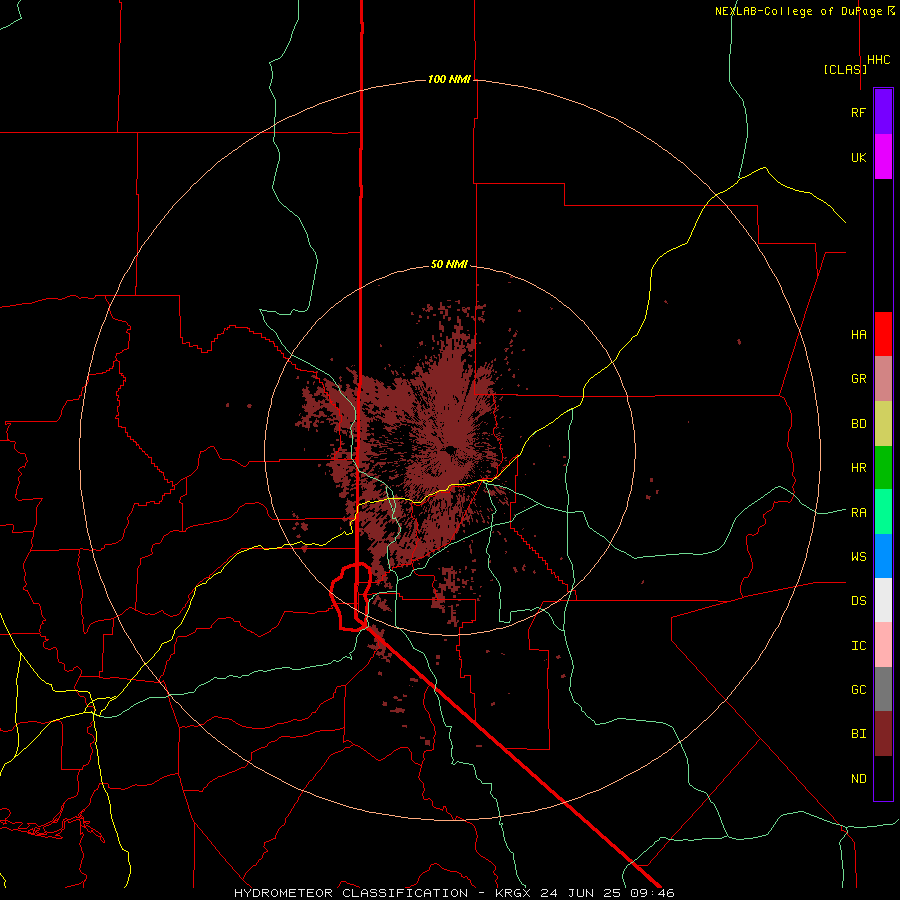The image size is (900, 900).
Task: Click the HR legend label
Action: point(858,468)
